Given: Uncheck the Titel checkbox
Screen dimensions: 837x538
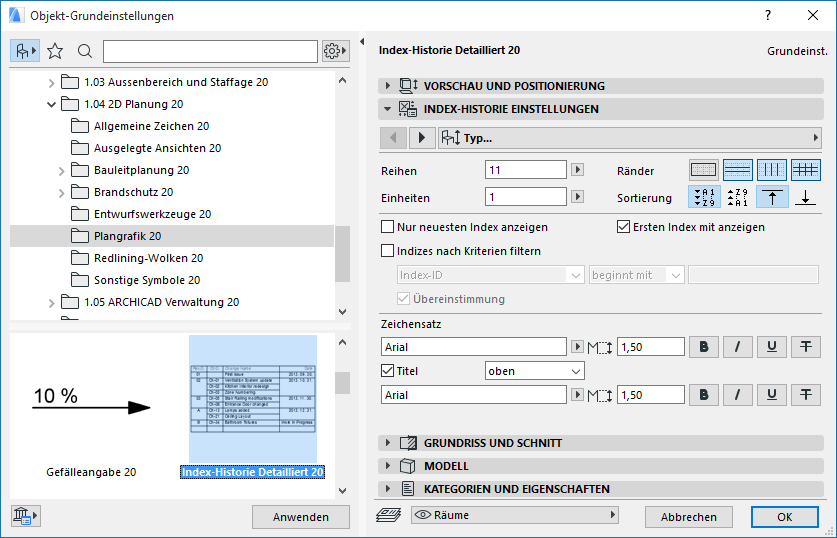Looking at the screenshot, I should click(x=388, y=370).
